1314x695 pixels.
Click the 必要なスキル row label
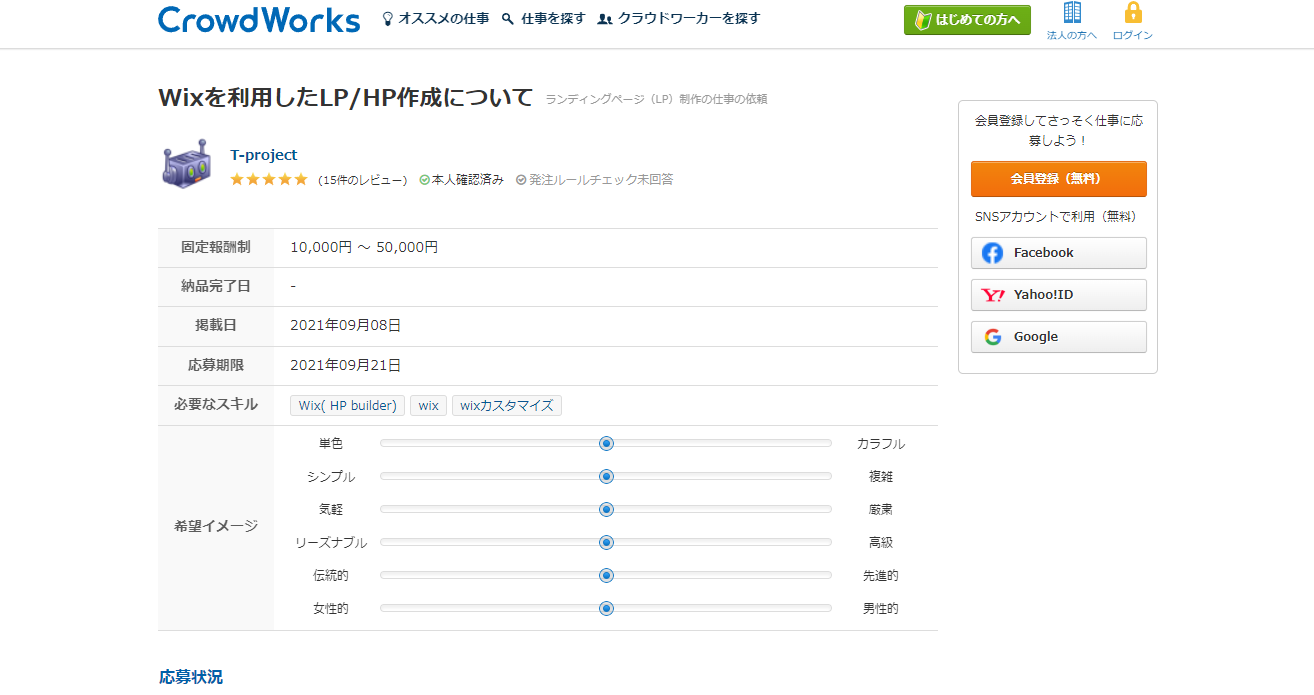(216, 404)
